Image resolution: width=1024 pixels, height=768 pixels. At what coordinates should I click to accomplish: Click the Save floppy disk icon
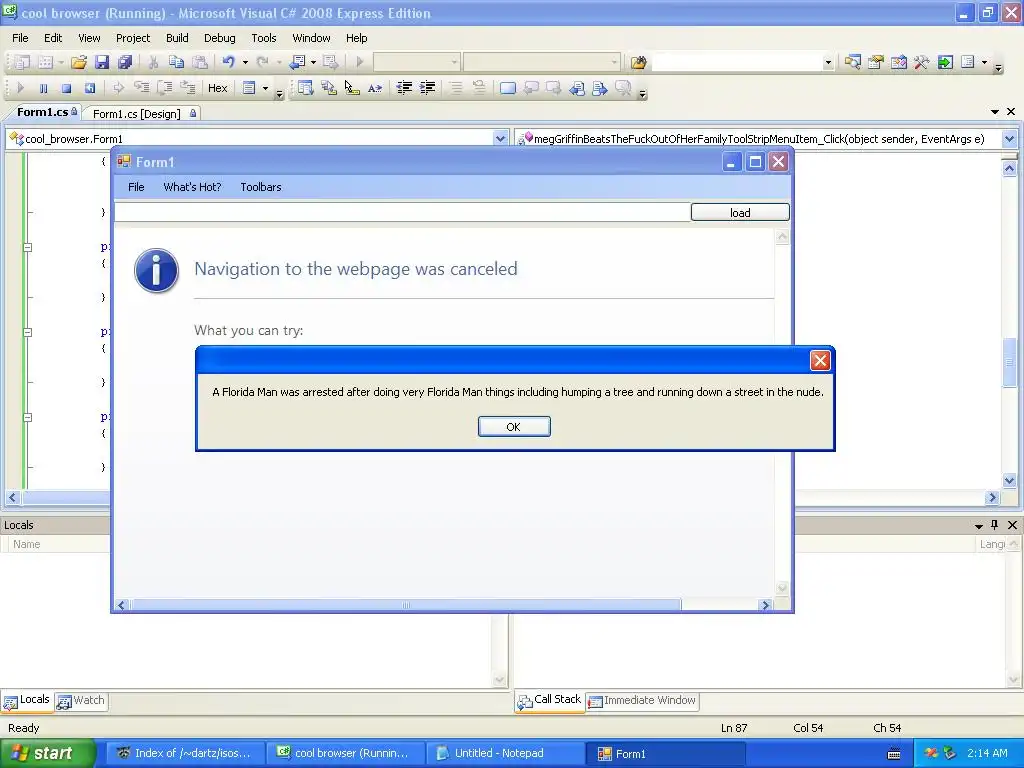(x=102, y=62)
